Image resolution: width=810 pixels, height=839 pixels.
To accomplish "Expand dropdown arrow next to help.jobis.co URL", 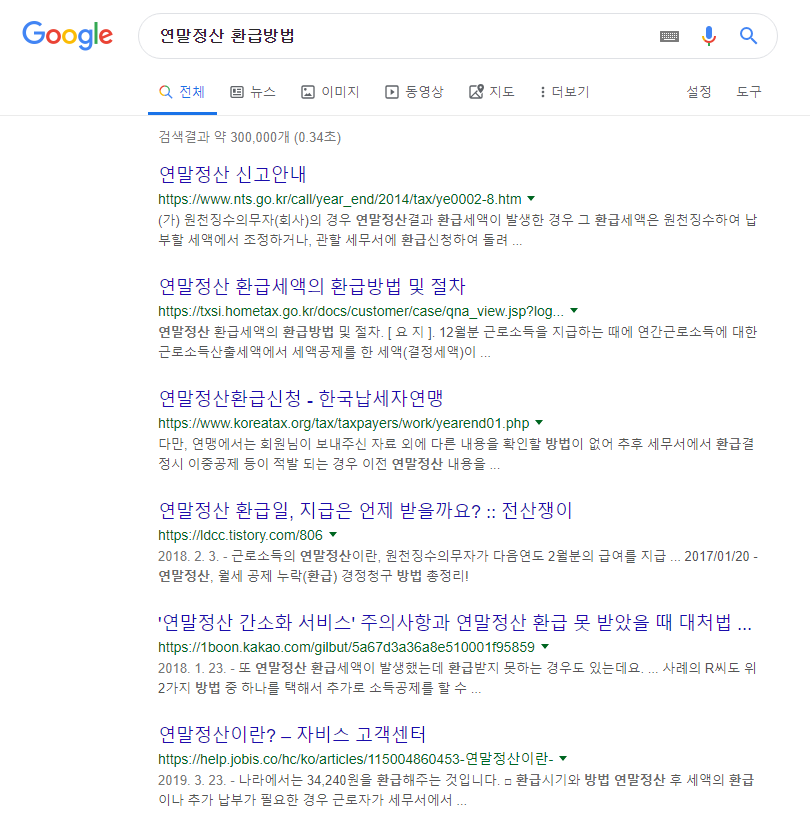I will tap(563, 758).
